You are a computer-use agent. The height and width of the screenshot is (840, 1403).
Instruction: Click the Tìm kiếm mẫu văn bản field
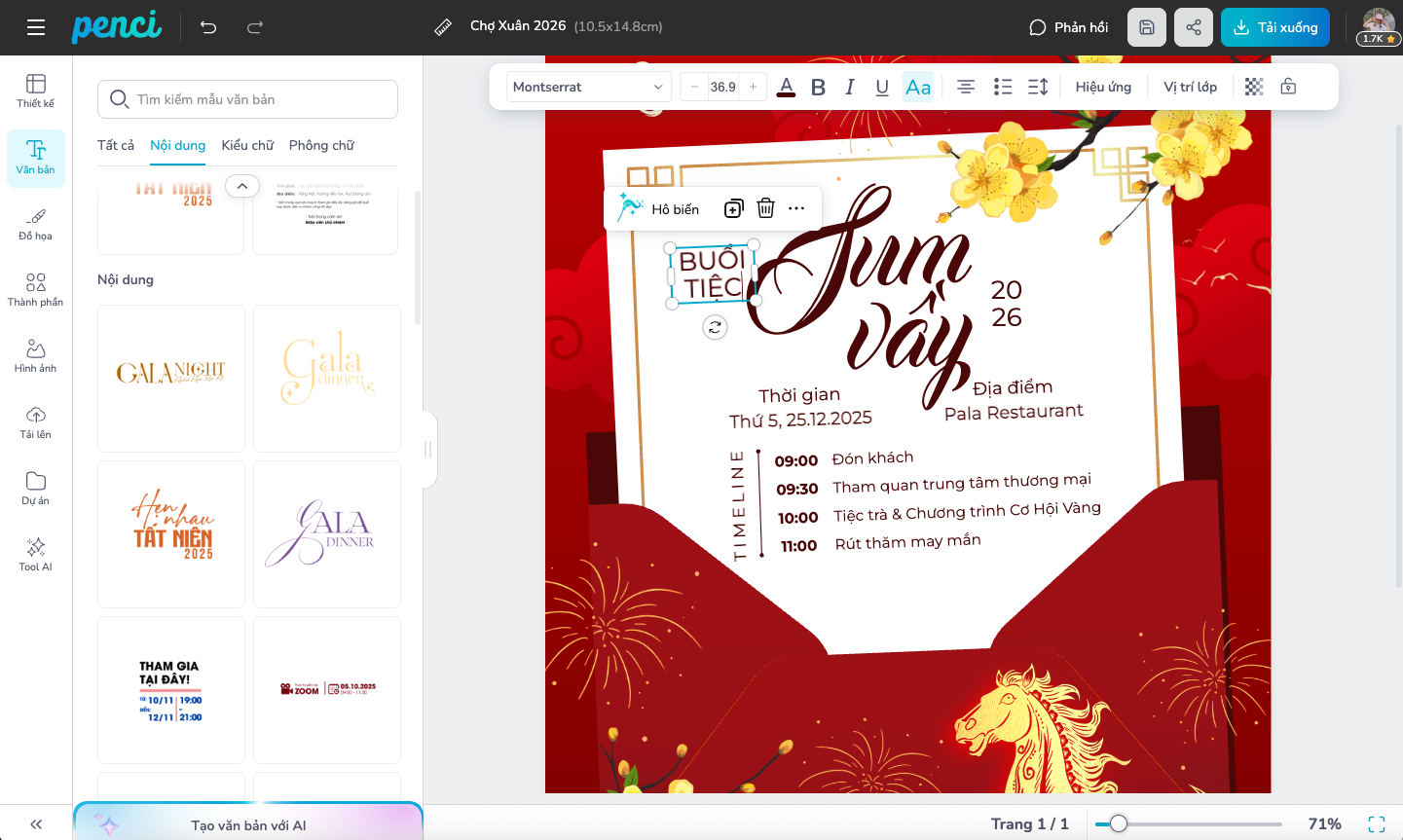tap(248, 99)
